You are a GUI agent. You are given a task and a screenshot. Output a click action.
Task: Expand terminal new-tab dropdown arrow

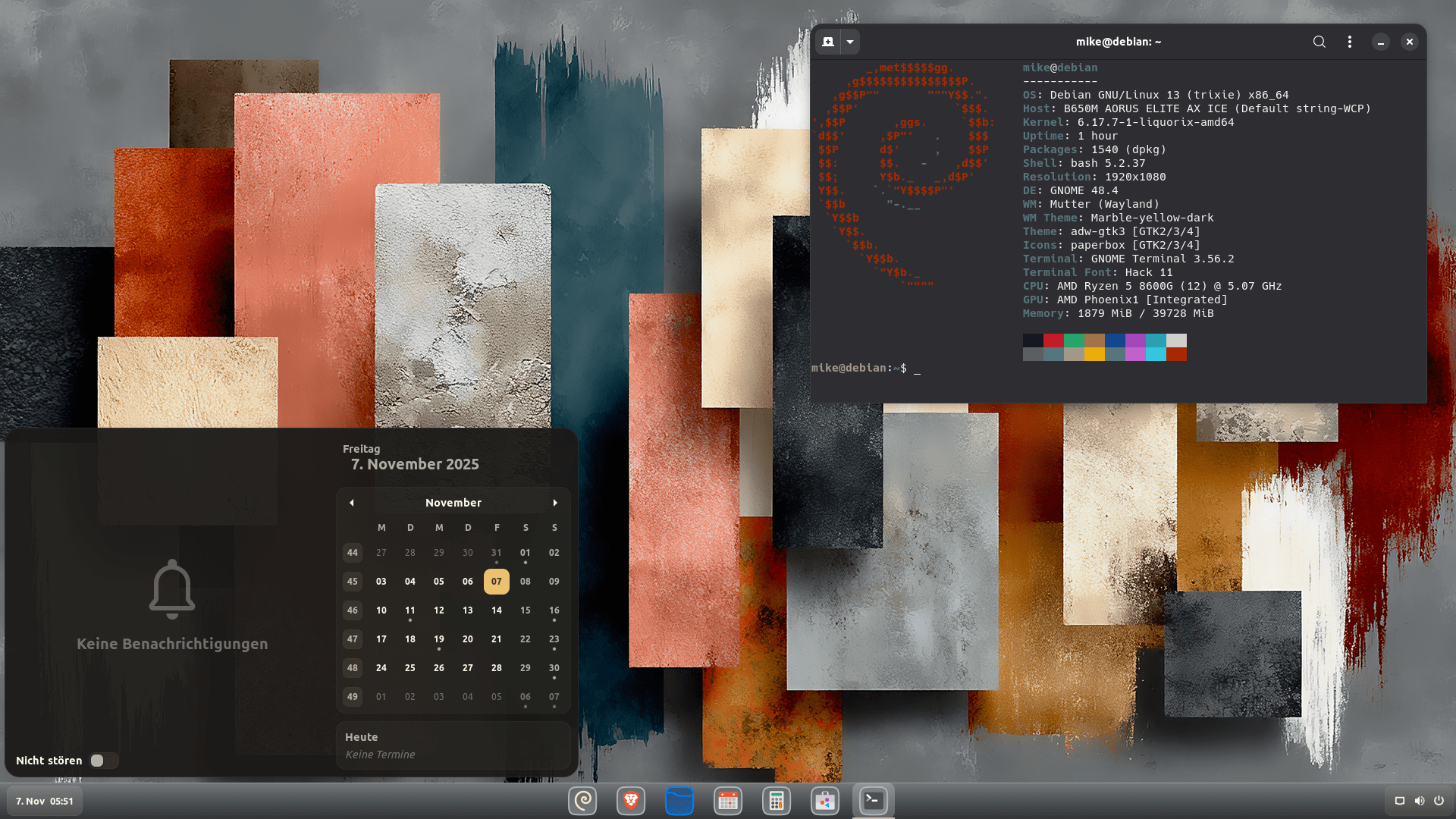[x=850, y=42]
